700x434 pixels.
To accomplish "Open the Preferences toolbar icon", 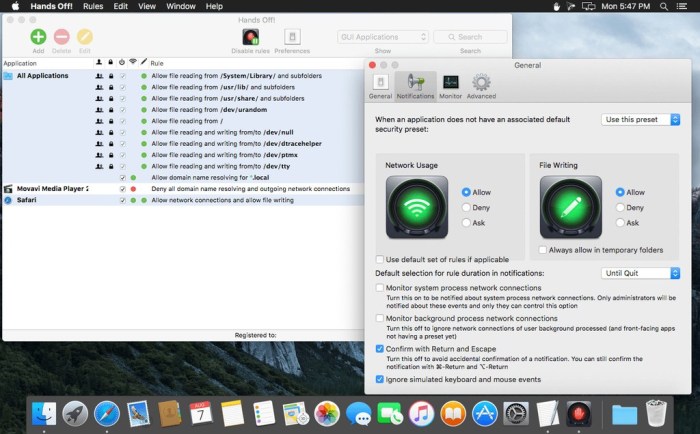I will click(292, 36).
